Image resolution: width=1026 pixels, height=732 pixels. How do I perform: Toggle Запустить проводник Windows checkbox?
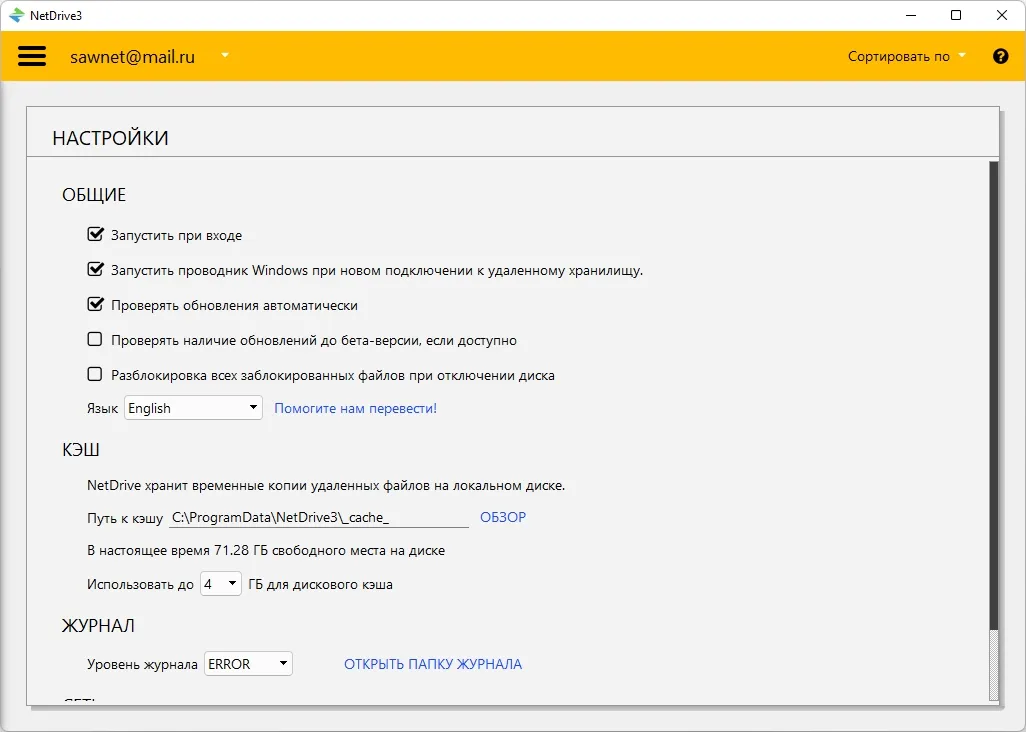pyautogui.click(x=96, y=269)
